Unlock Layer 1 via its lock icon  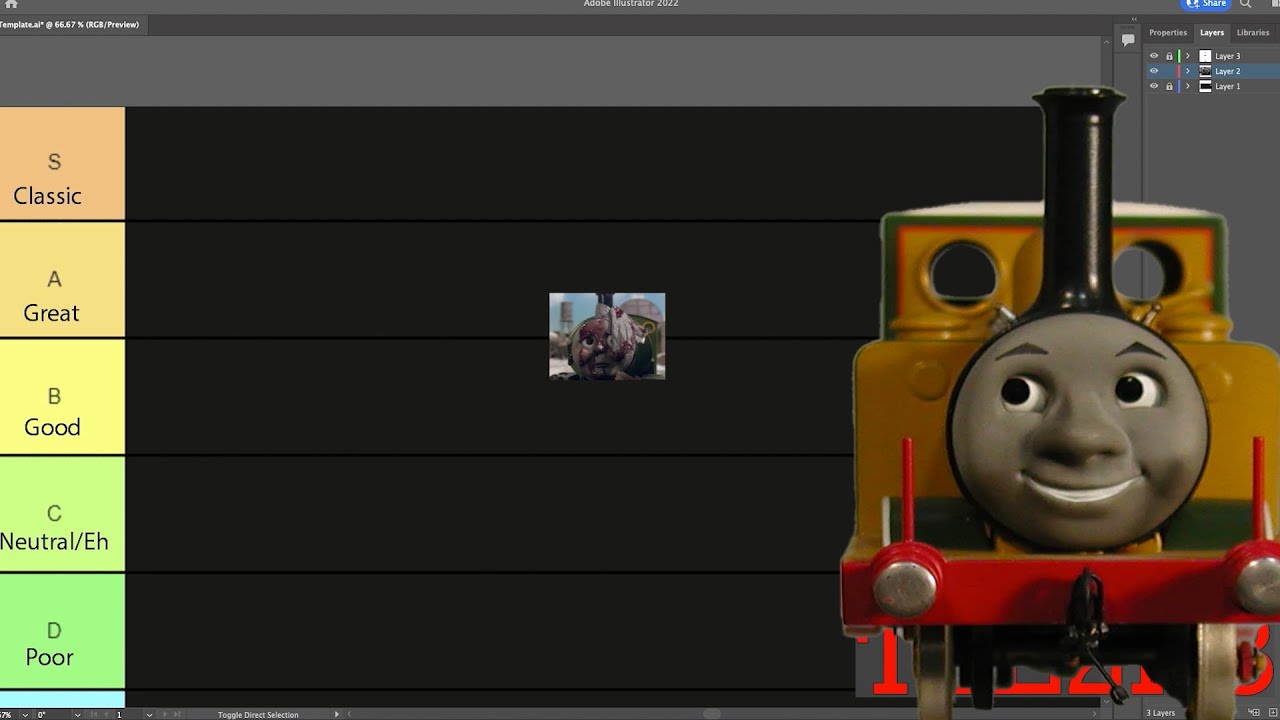[1169, 86]
